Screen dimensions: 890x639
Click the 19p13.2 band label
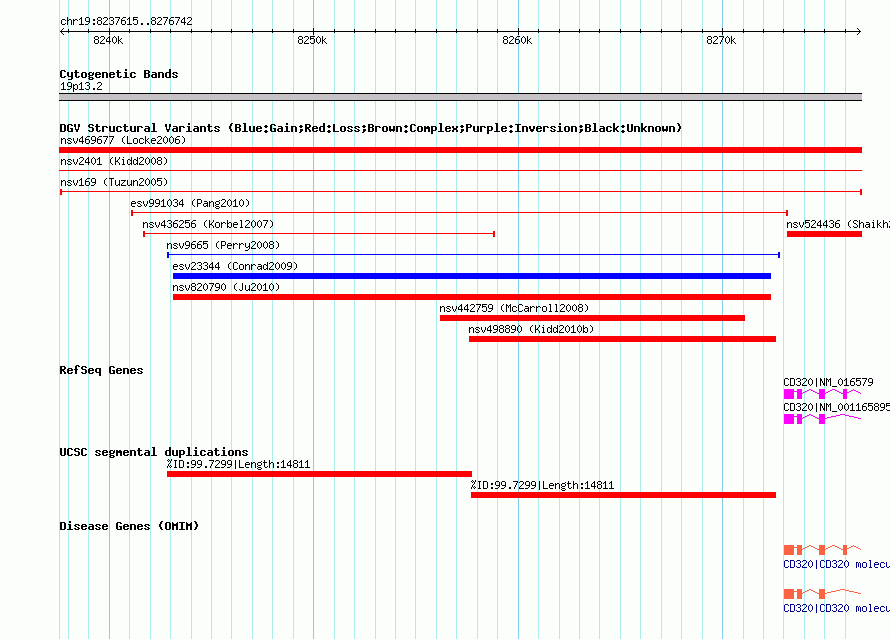(81, 86)
